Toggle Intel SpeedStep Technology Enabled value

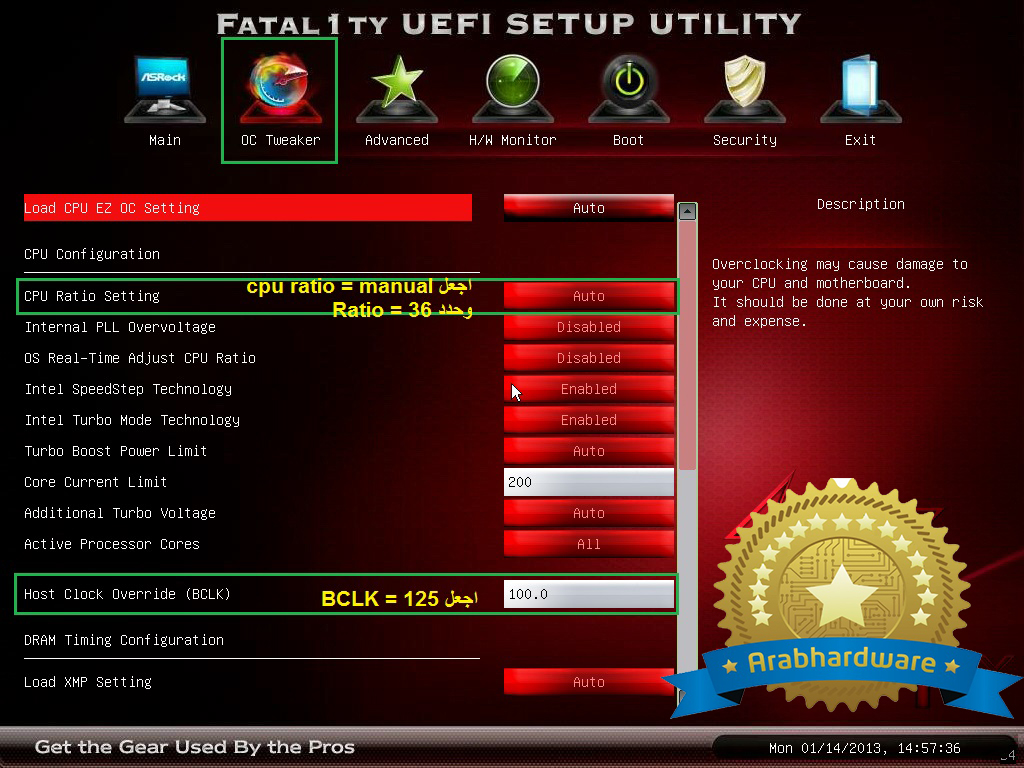point(588,389)
